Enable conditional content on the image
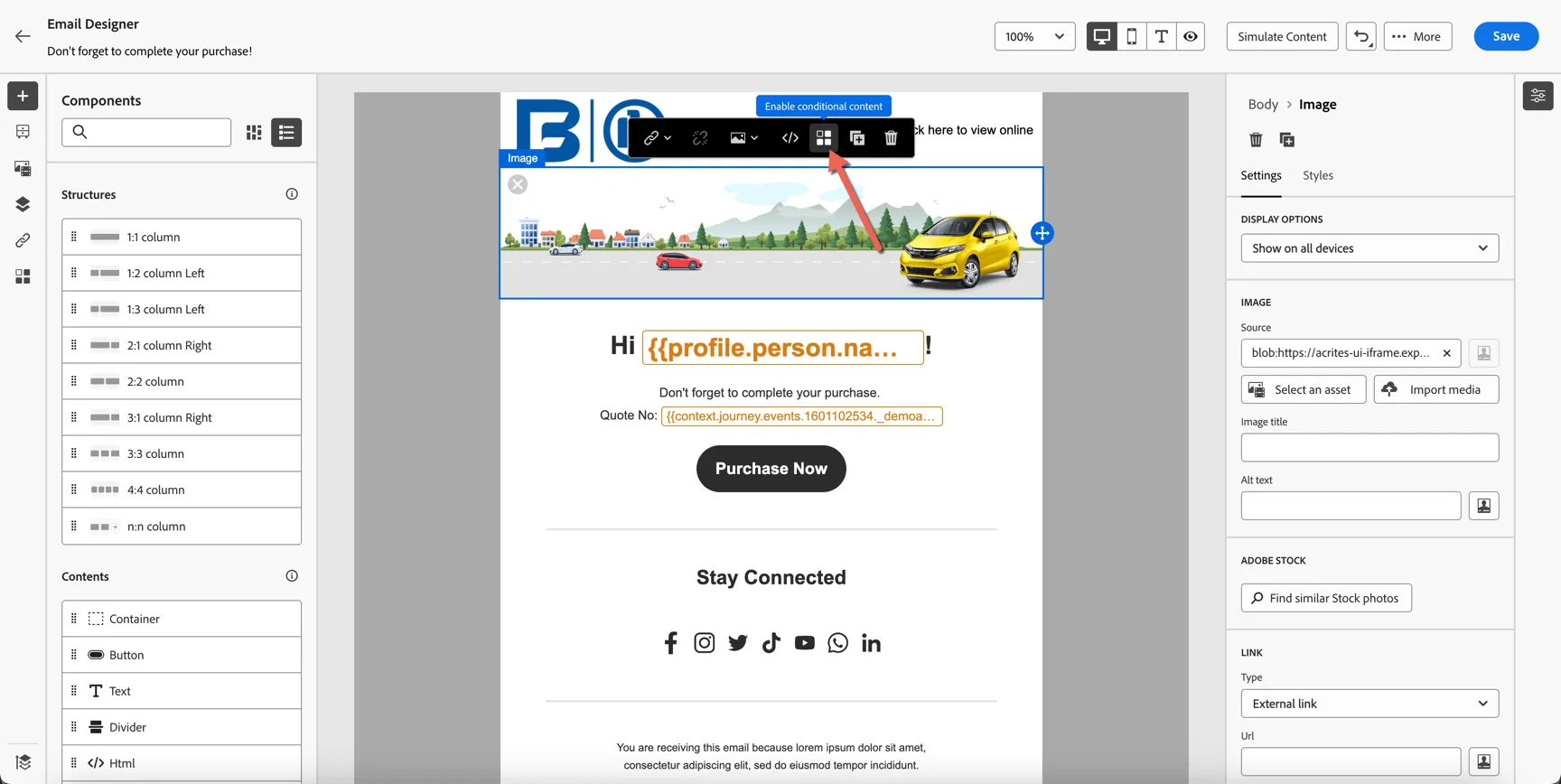Screen dimensions: 1561x784 tap(824, 138)
